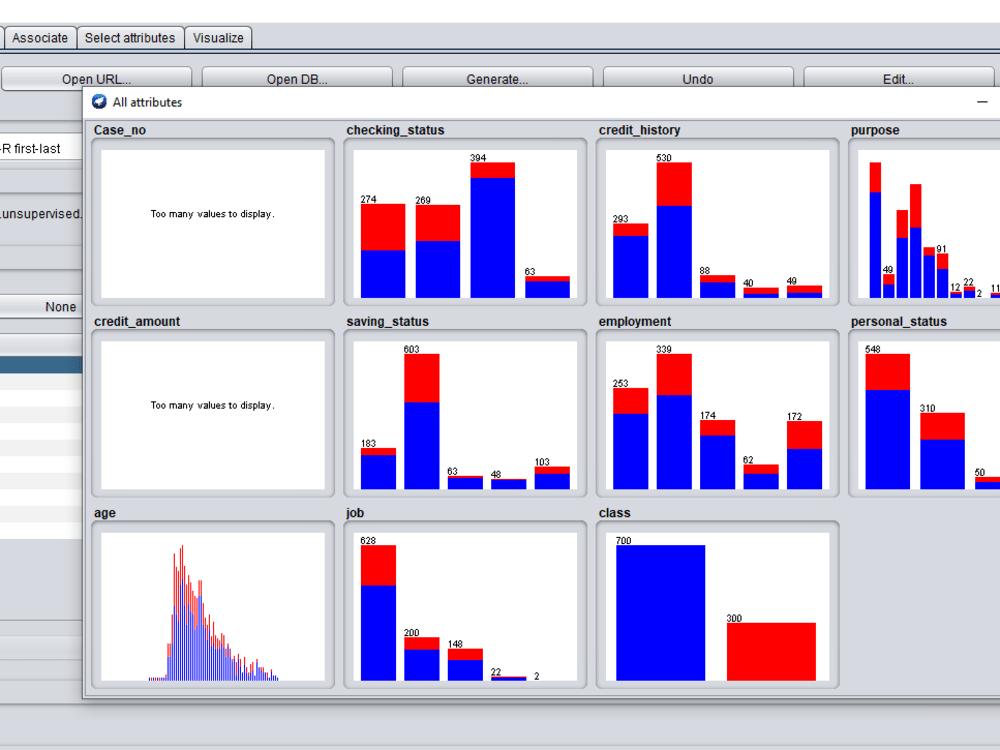This screenshot has width=1000, height=750.
Task: Click the 603 bar in saving_status chart
Action: (422, 421)
